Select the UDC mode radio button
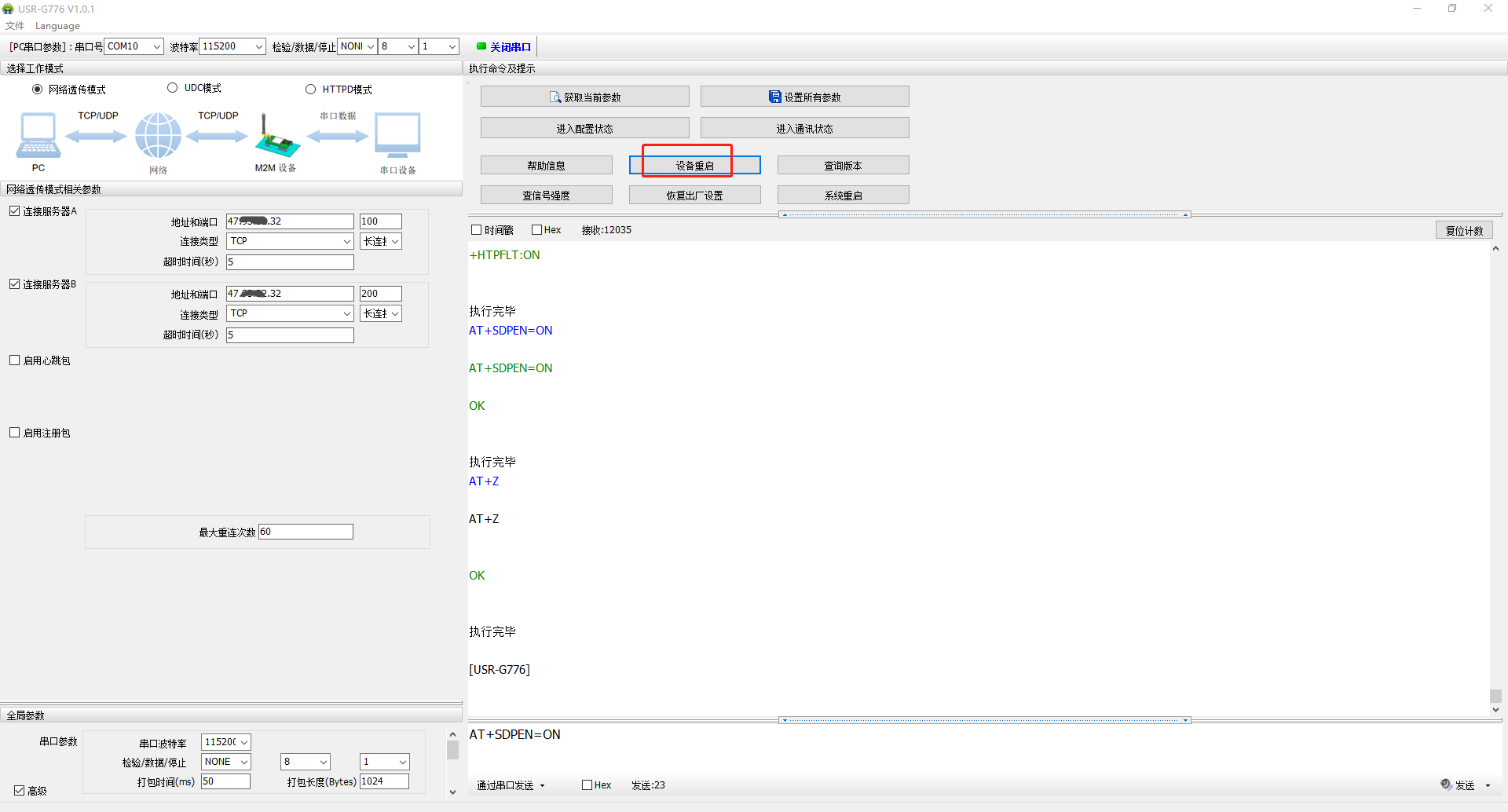This screenshot has height=812, width=1508. [x=172, y=88]
